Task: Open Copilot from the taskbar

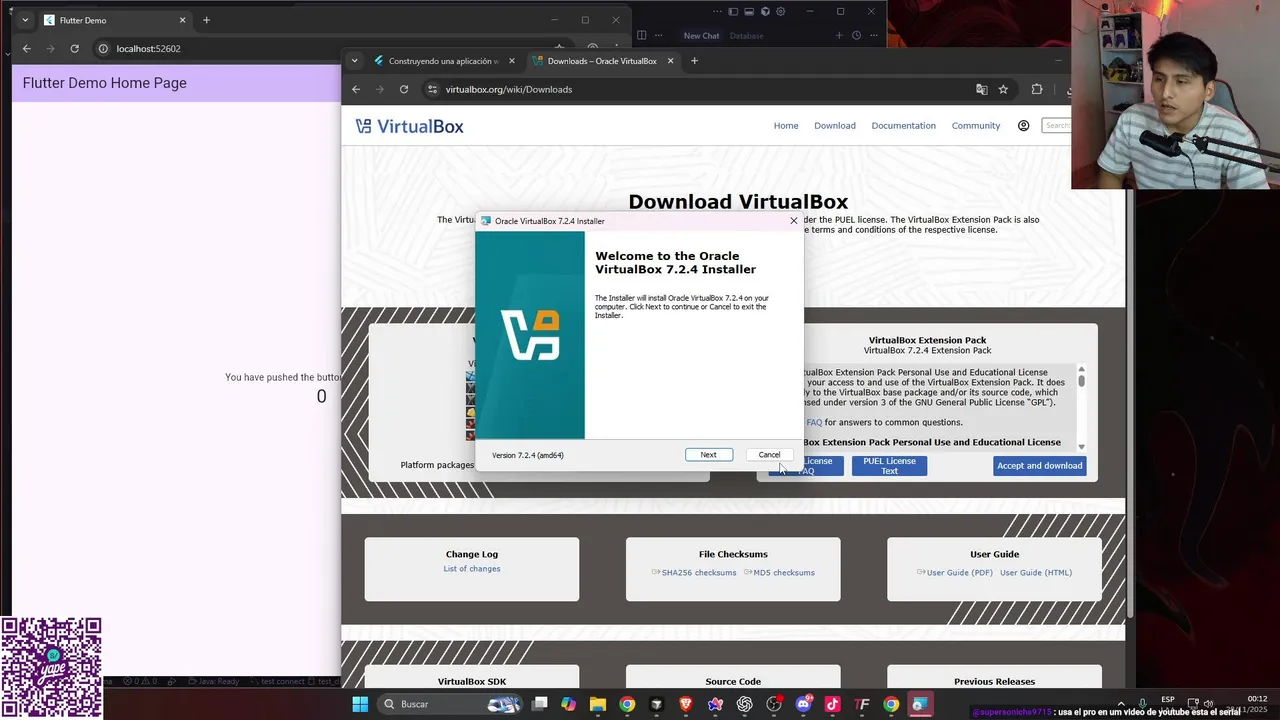Action: point(569,704)
